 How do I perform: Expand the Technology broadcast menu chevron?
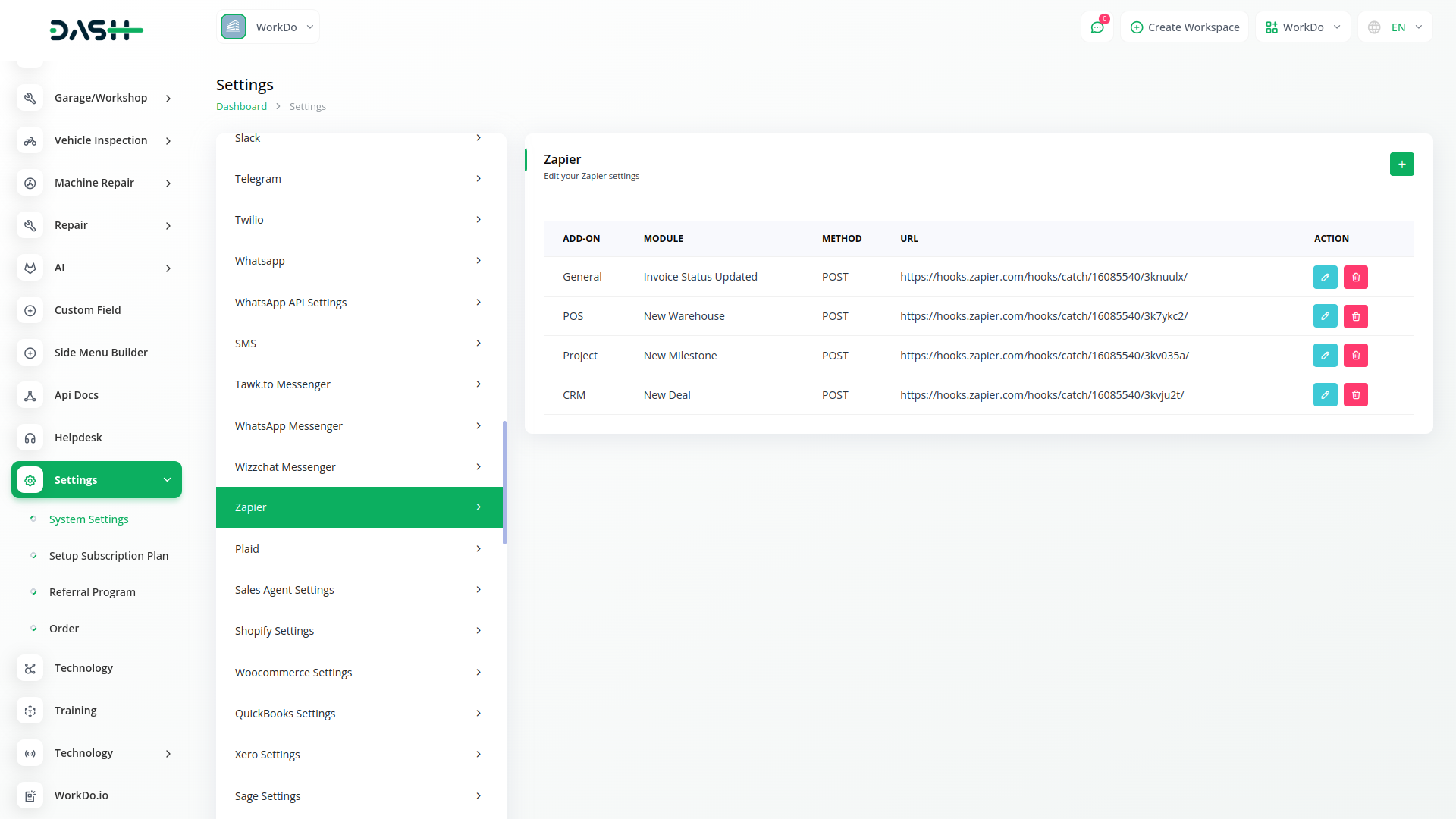click(168, 754)
